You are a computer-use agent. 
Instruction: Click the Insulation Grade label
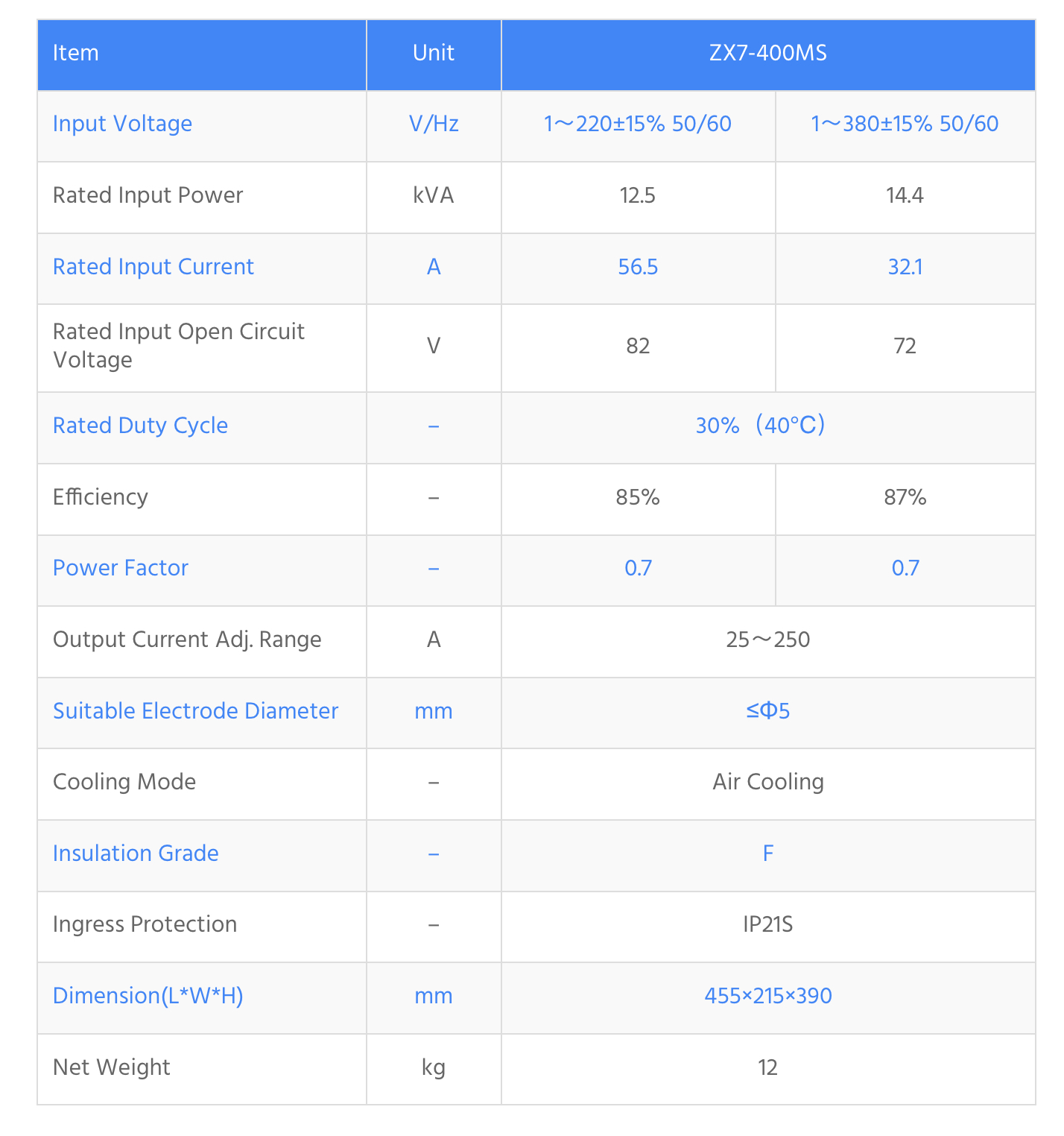tap(136, 854)
